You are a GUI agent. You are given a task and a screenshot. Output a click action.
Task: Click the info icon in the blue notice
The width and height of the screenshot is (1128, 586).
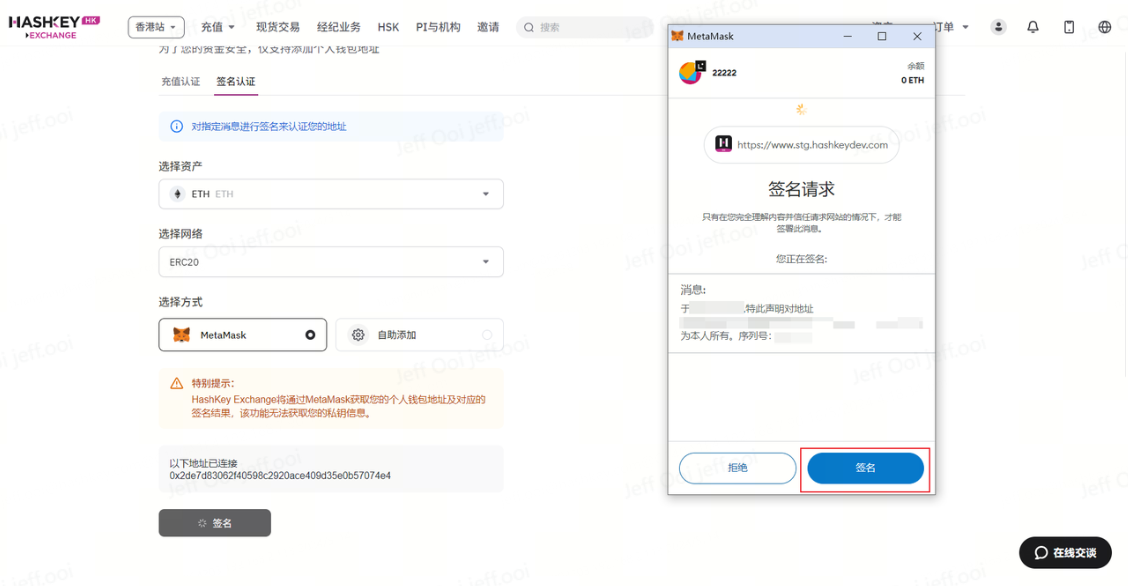[x=176, y=127]
